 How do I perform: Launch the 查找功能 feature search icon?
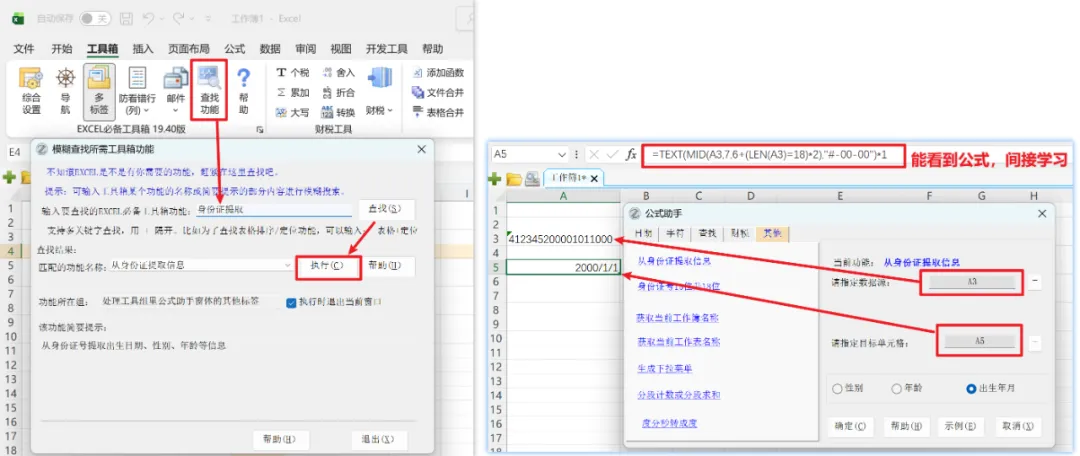209,90
